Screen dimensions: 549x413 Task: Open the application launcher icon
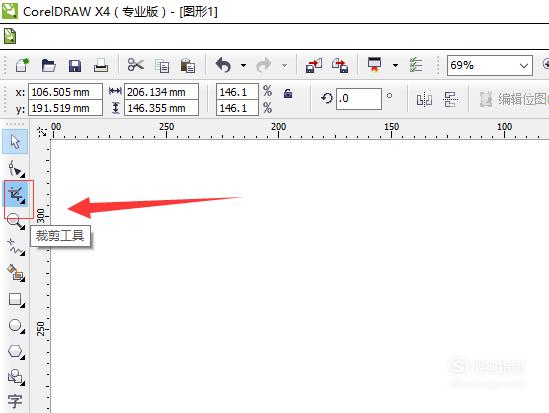(374, 65)
